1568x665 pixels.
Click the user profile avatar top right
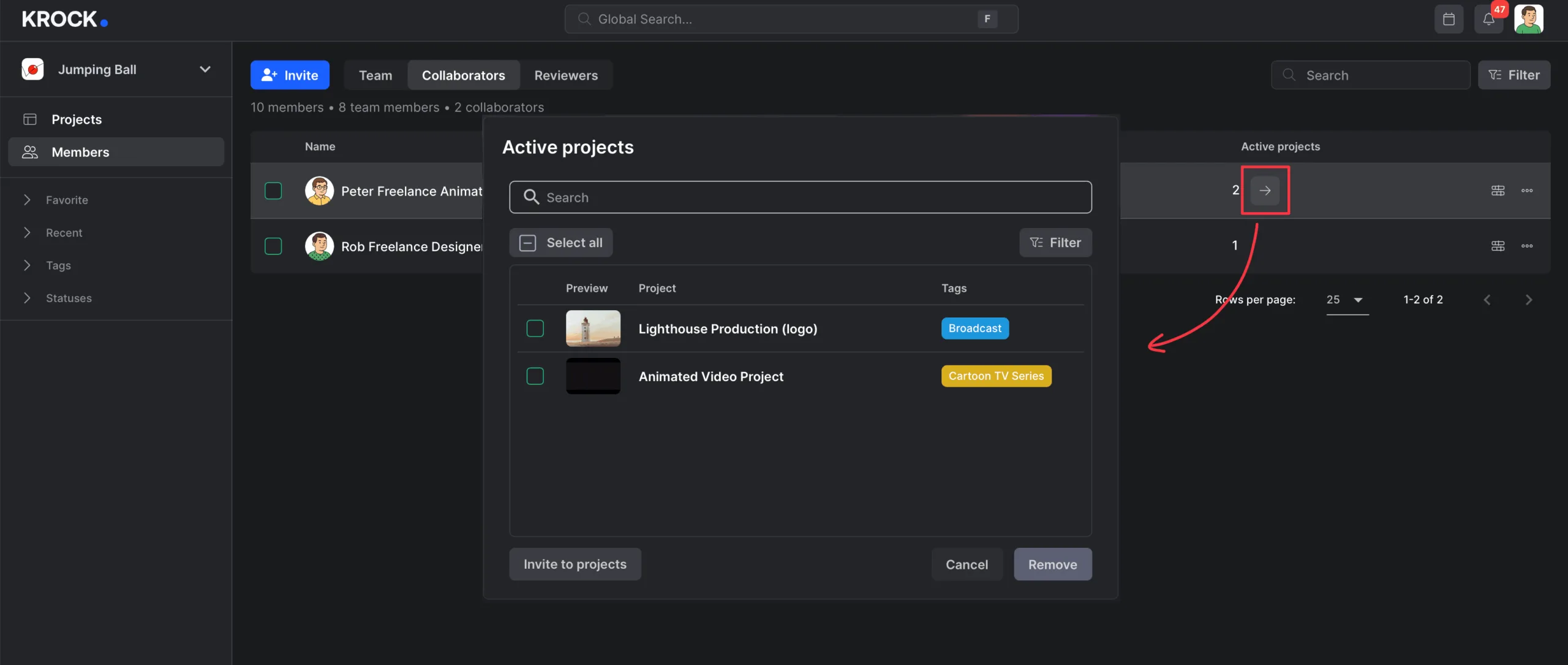[1529, 19]
